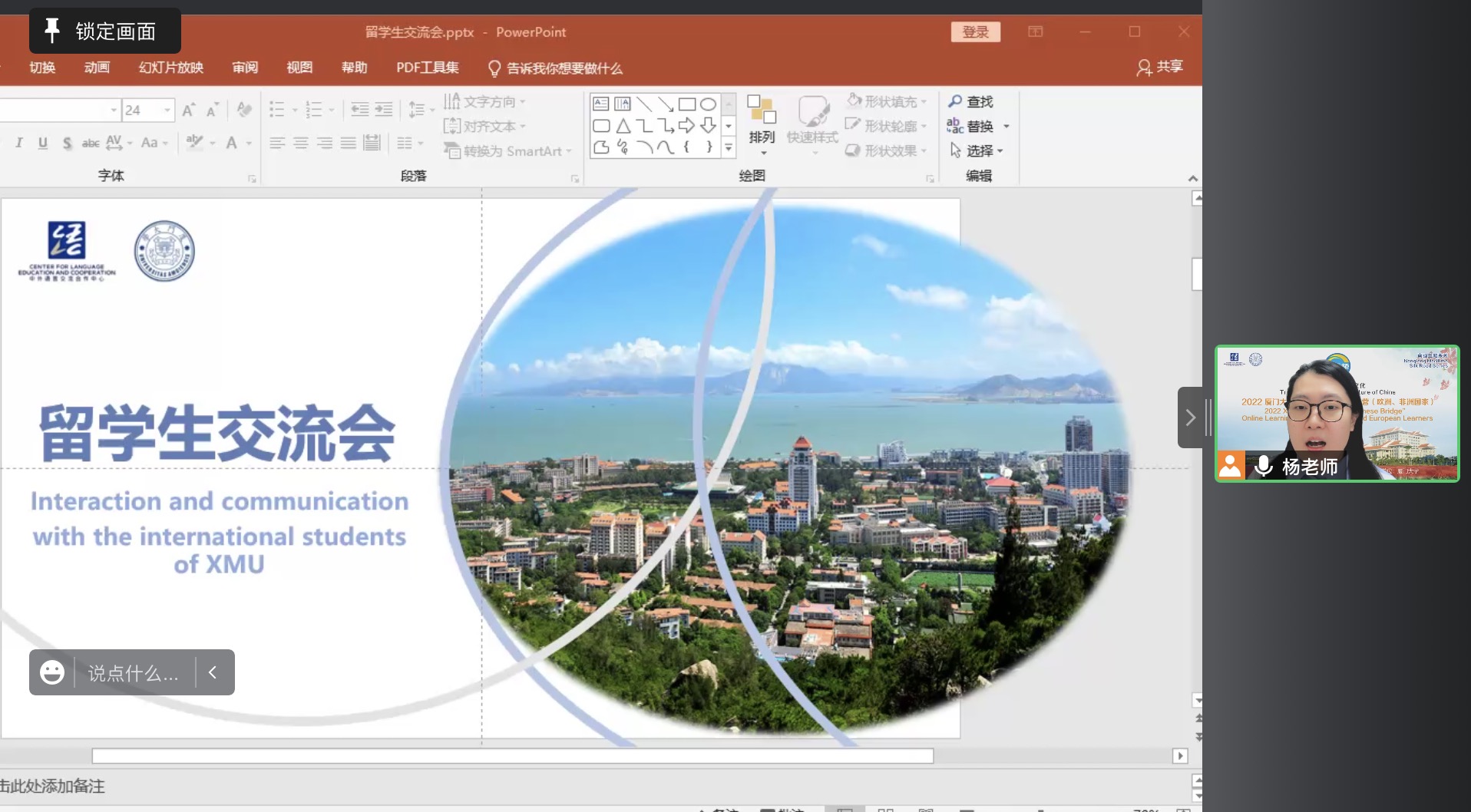Click the 共享 share button
Viewport: 1471px width, 812px height.
(x=1160, y=68)
